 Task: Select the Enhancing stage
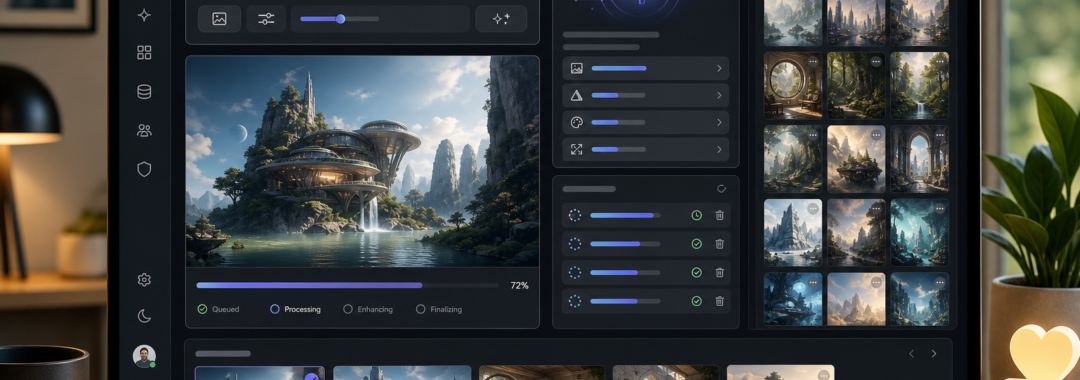tap(368, 309)
